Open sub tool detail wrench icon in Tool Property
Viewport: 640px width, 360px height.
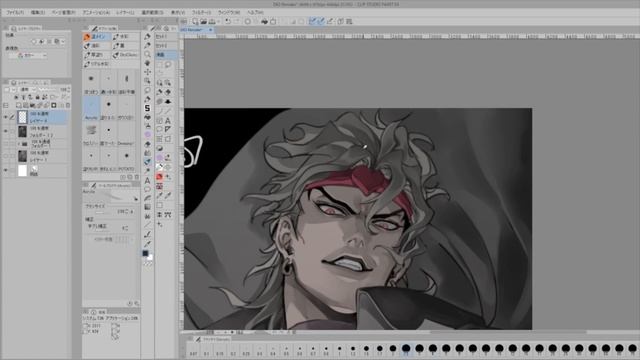136,303
